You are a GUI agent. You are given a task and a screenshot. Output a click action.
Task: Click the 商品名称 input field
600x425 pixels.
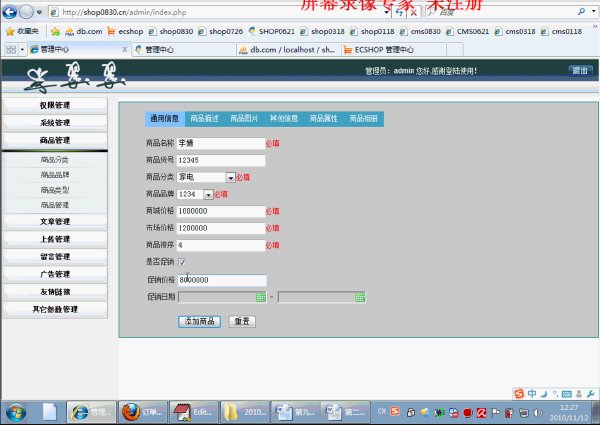221,143
